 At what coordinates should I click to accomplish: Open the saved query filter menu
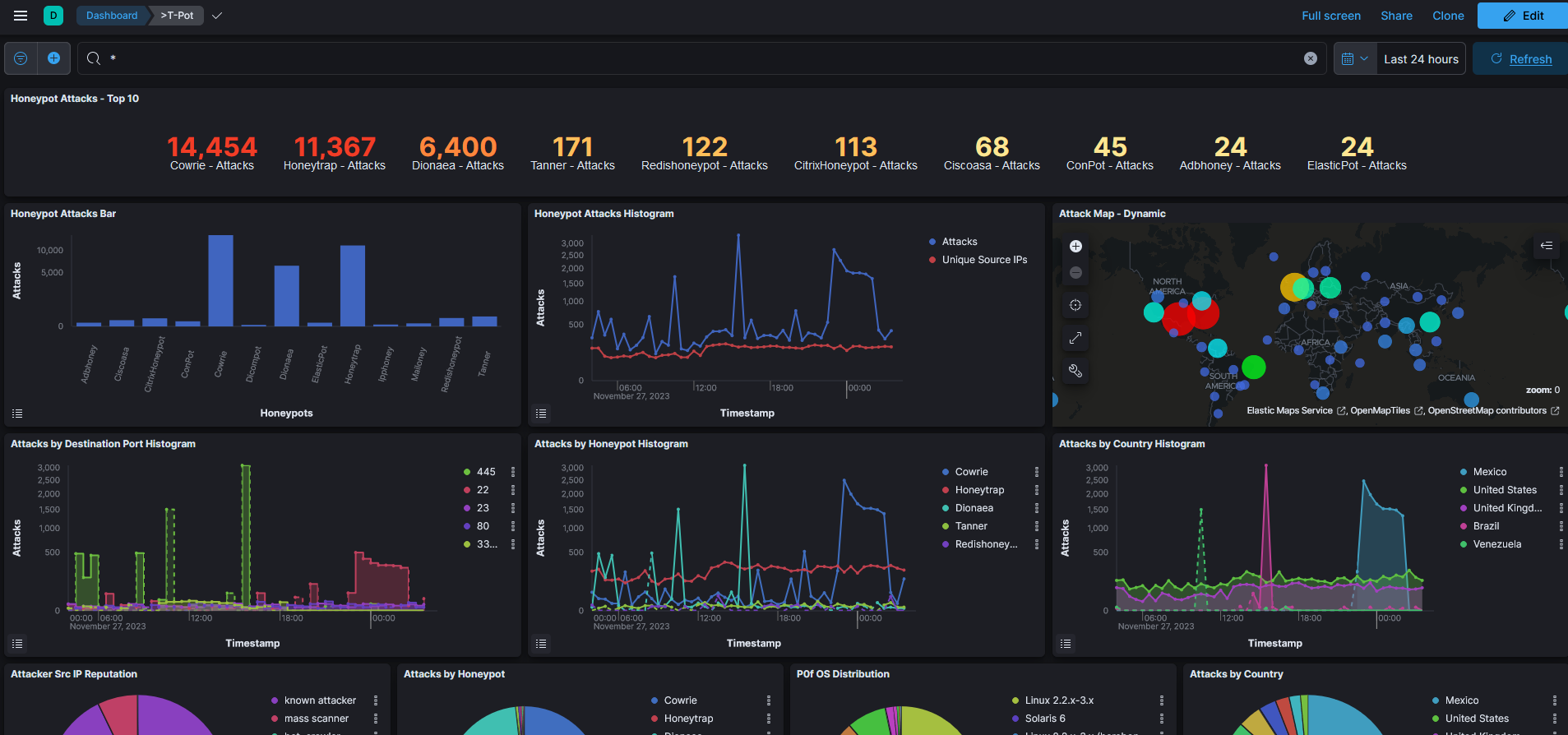click(x=21, y=58)
